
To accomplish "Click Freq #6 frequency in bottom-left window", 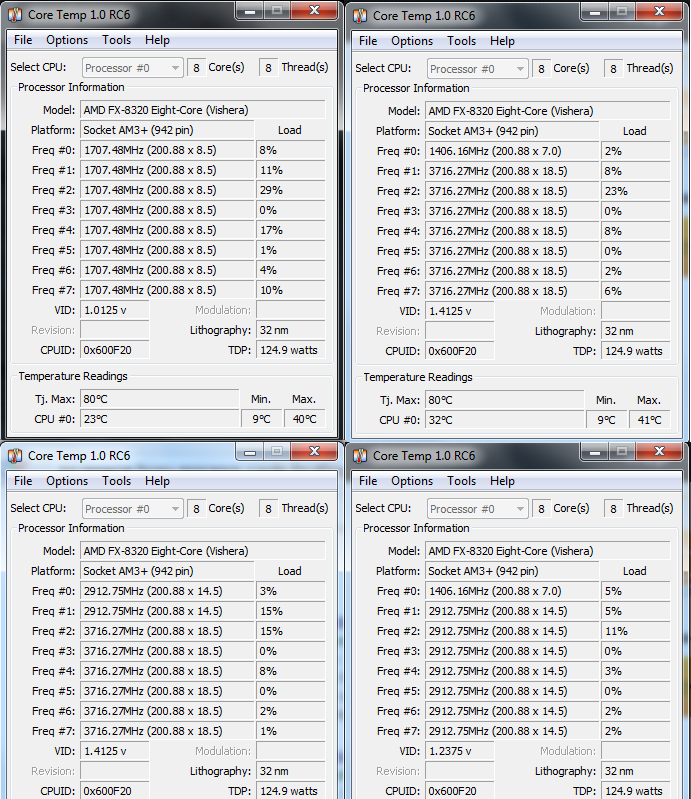I will pyautogui.click(x=167, y=711).
